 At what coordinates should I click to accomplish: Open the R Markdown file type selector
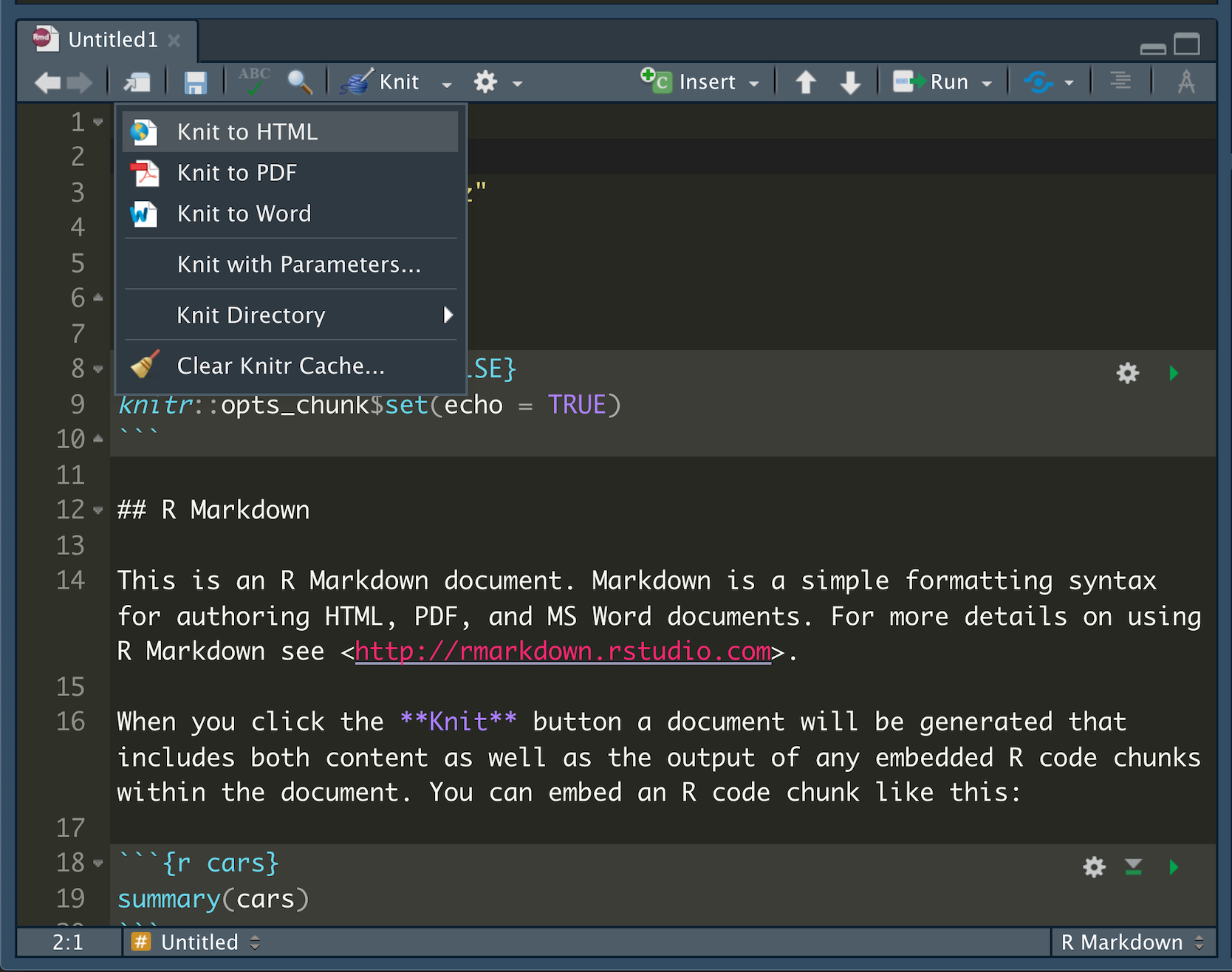[1132, 942]
